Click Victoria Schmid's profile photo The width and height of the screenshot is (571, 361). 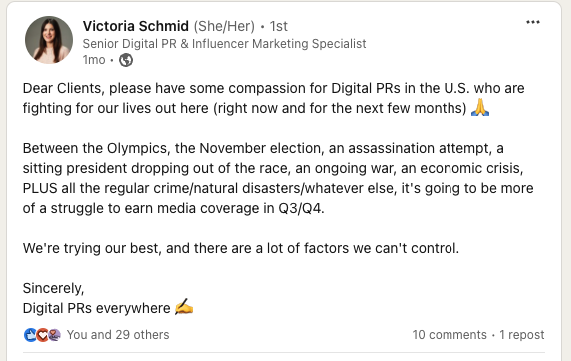(49, 40)
